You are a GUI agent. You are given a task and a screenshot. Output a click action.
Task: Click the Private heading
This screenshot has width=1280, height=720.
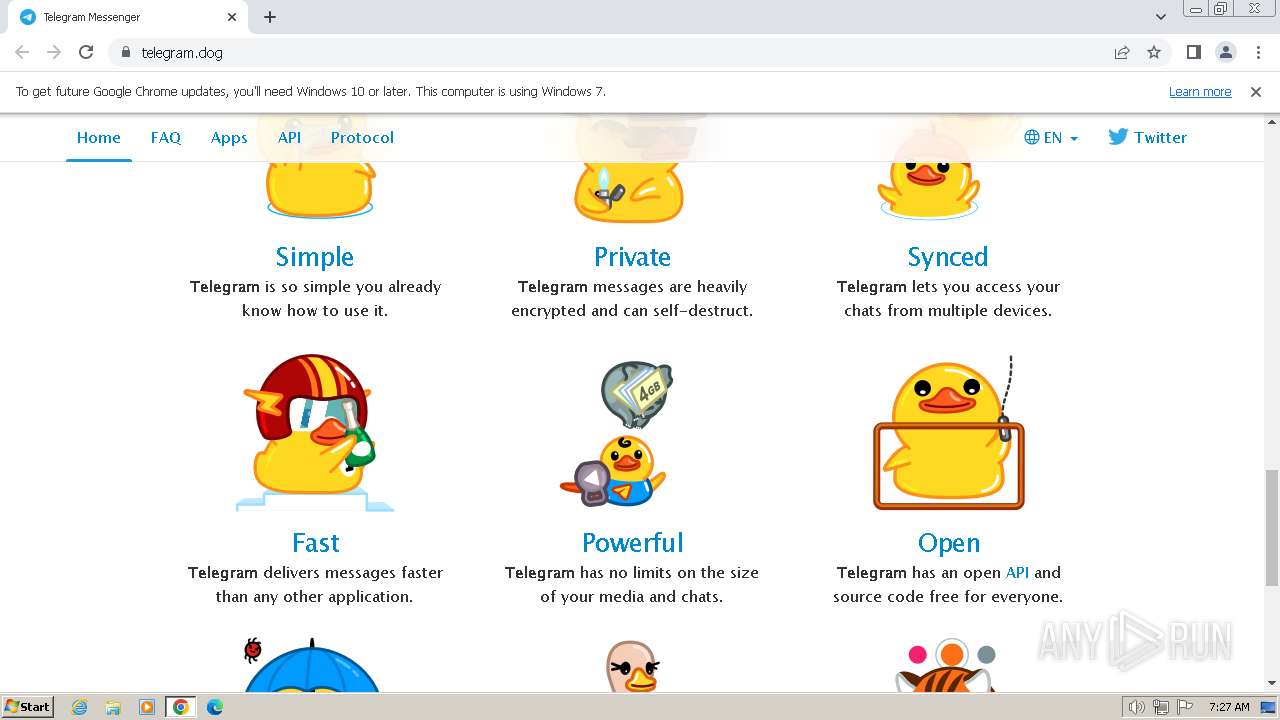click(x=632, y=257)
